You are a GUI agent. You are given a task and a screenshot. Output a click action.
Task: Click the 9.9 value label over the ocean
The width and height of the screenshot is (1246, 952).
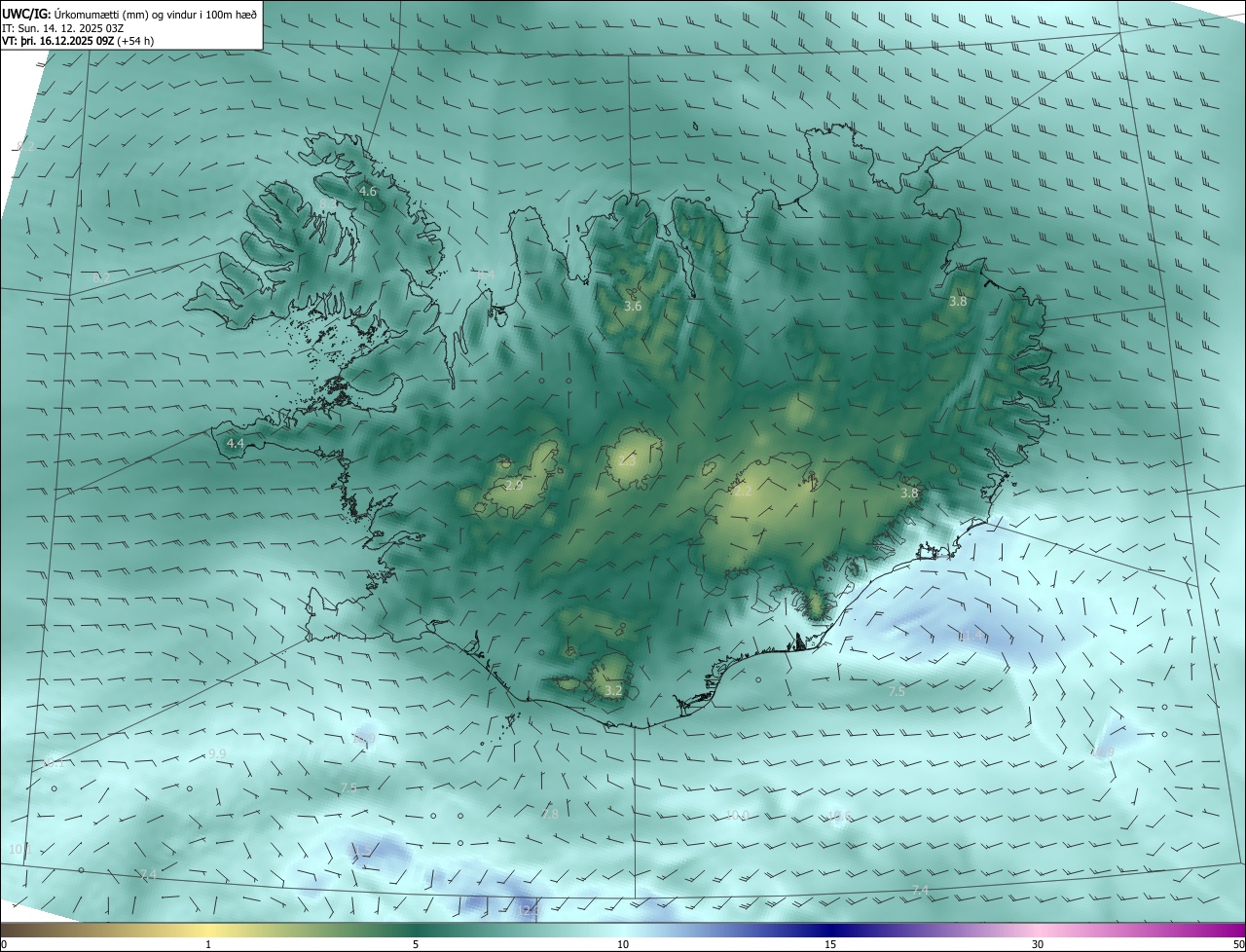pyautogui.click(x=217, y=753)
